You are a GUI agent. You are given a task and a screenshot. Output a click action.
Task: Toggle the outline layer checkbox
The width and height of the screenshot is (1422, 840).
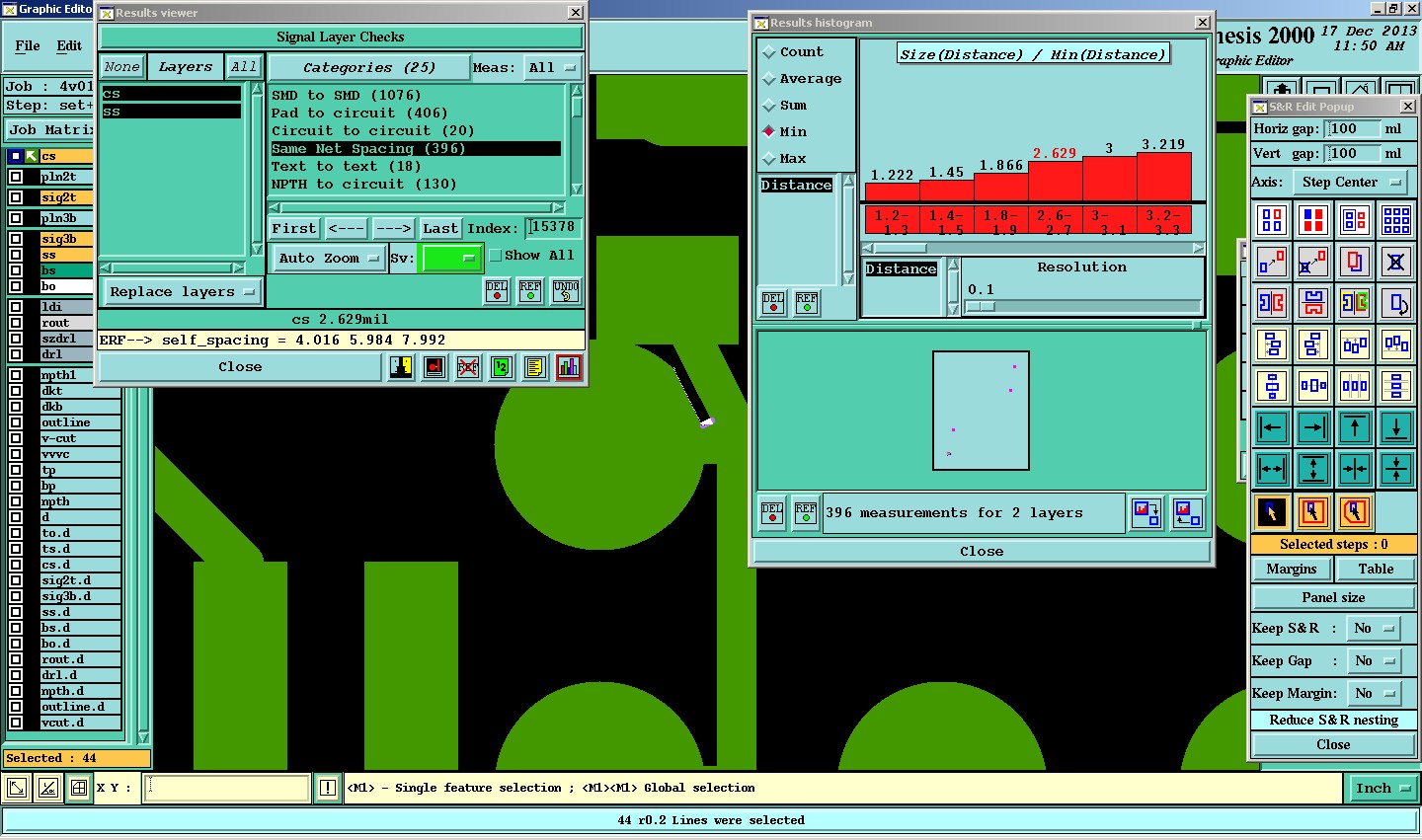tap(16, 422)
